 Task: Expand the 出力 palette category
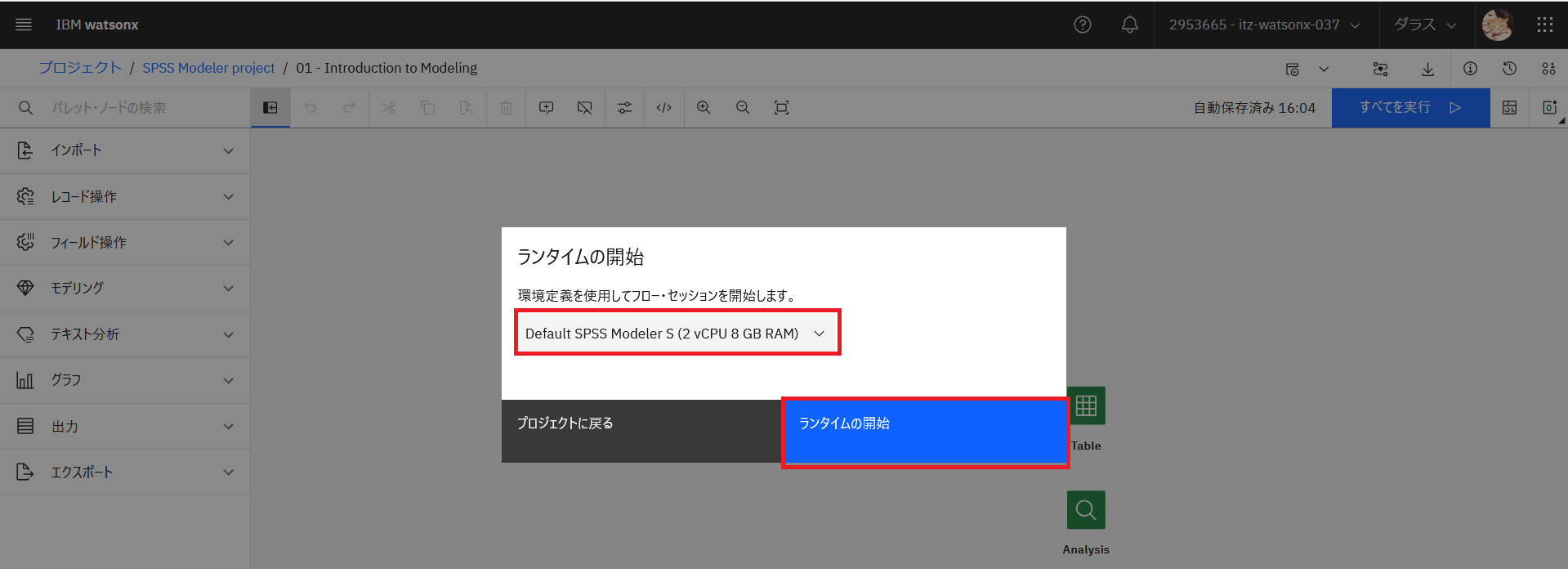(125, 426)
